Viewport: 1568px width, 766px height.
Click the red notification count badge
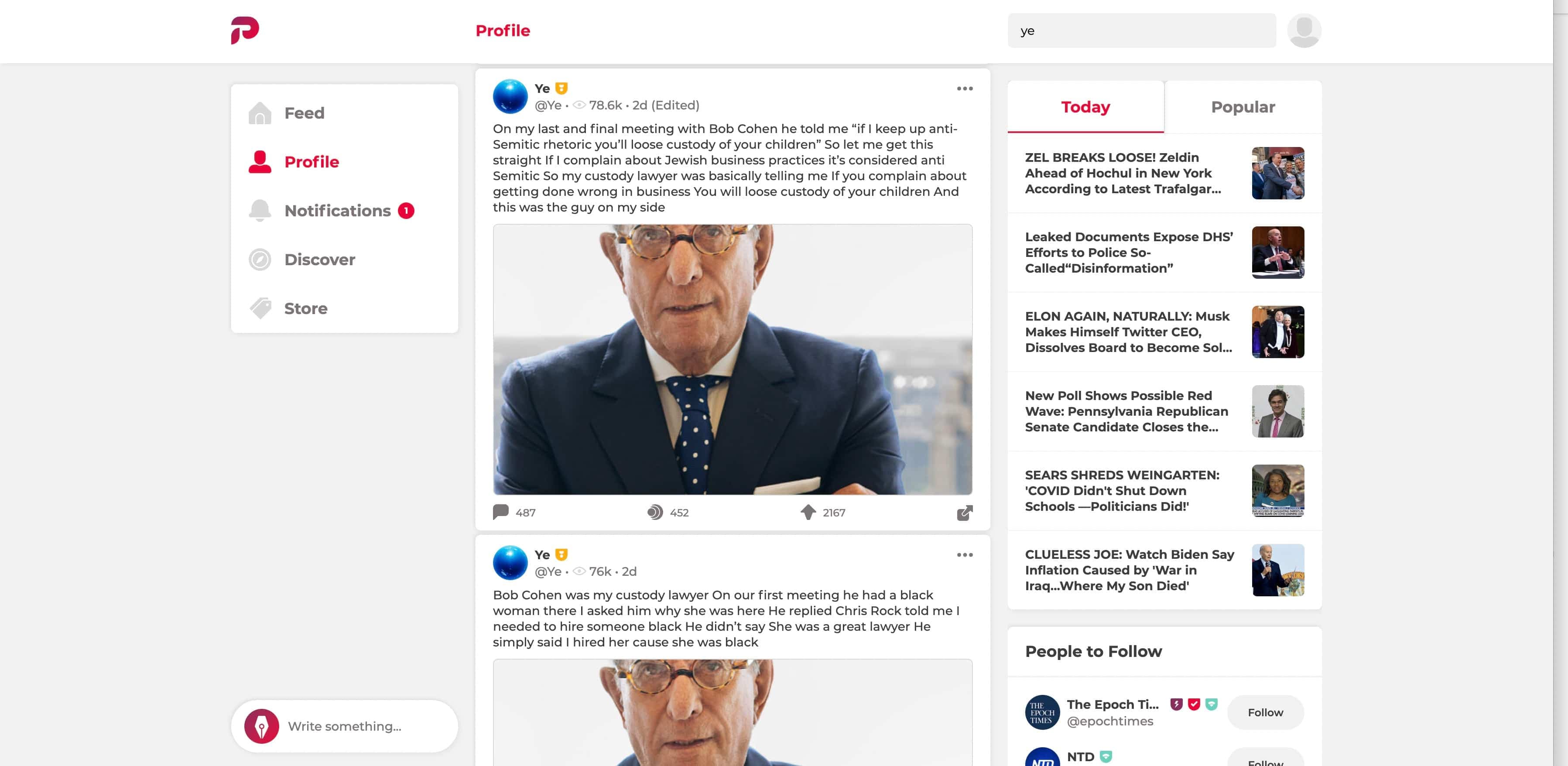click(406, 211)
